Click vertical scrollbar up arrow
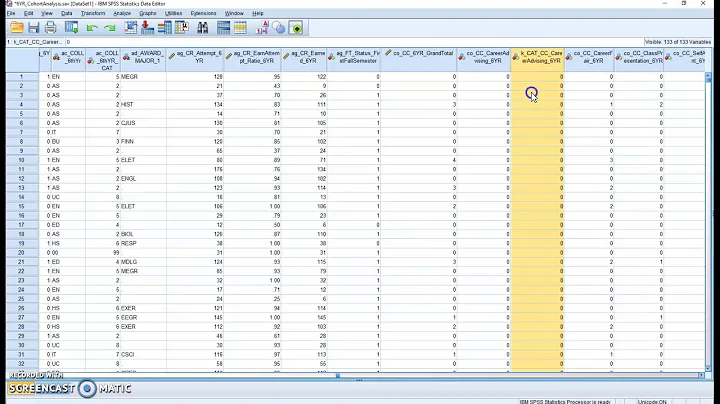720x404 pixels. [708, 75]
